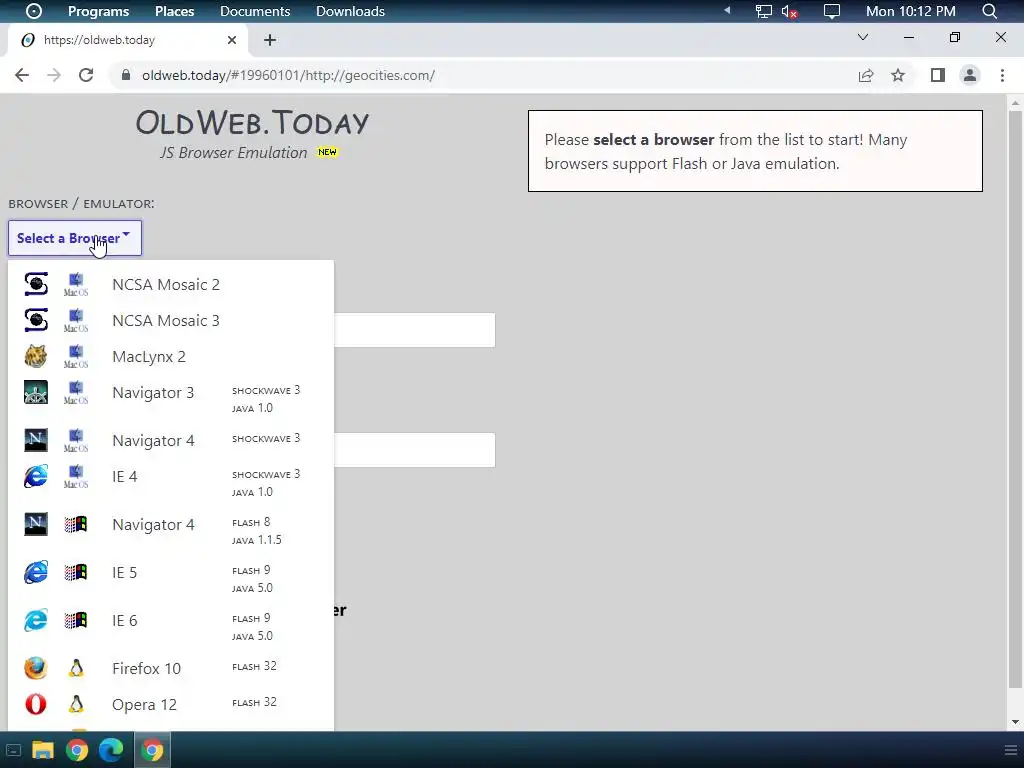This screenshot has height=768, width=1024.
Task: Click the MacLynx lynx icon
Action: click(x=36, y=357)
